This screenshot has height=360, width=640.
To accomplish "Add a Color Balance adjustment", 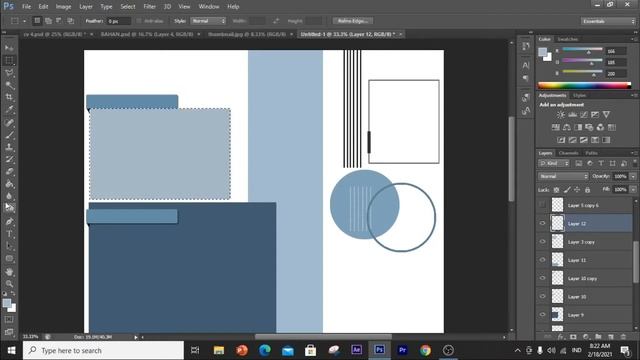I will point(567,127).
